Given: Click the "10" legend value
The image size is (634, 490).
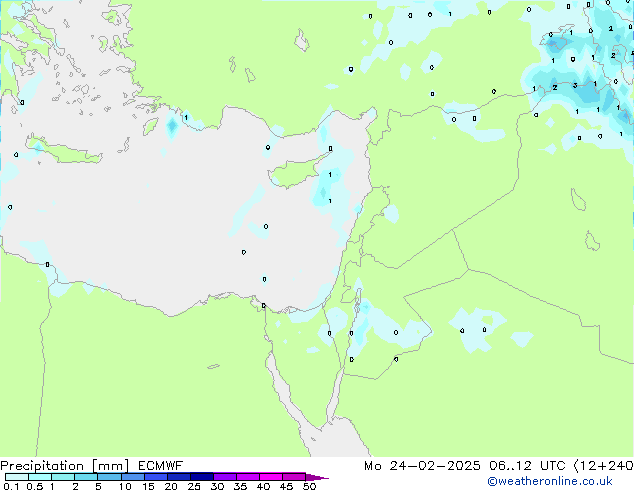Looking at the screenshot, I should (x=125, y=486).
